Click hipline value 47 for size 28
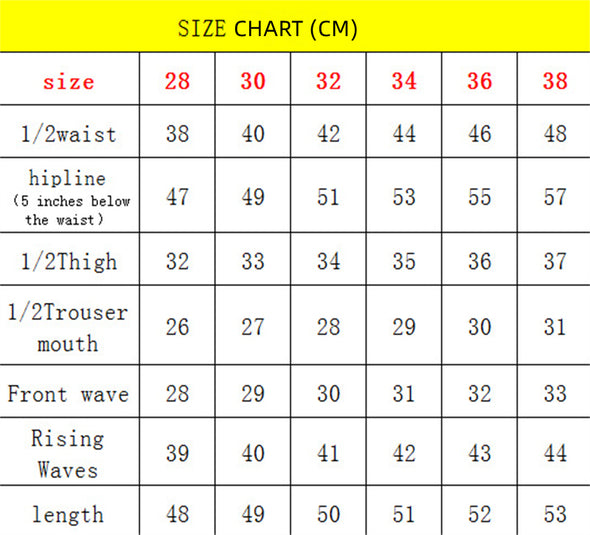The image size is (590, 535). (x=177, y=197)
